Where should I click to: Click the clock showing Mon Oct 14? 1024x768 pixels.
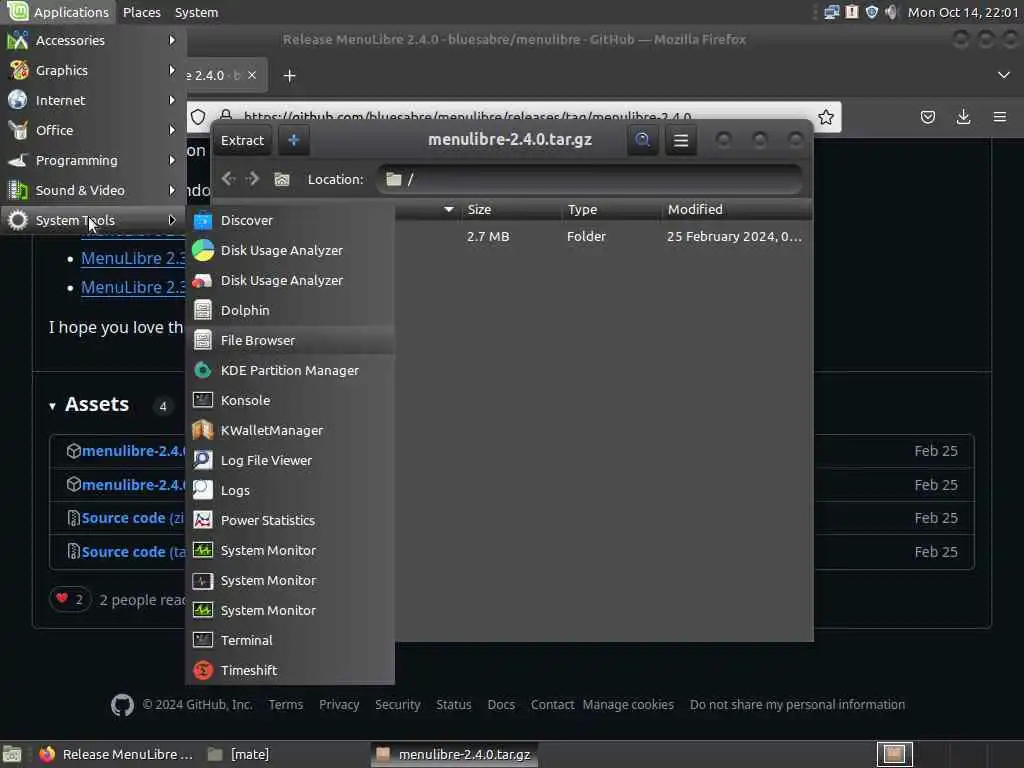click(x=963, y=12)
